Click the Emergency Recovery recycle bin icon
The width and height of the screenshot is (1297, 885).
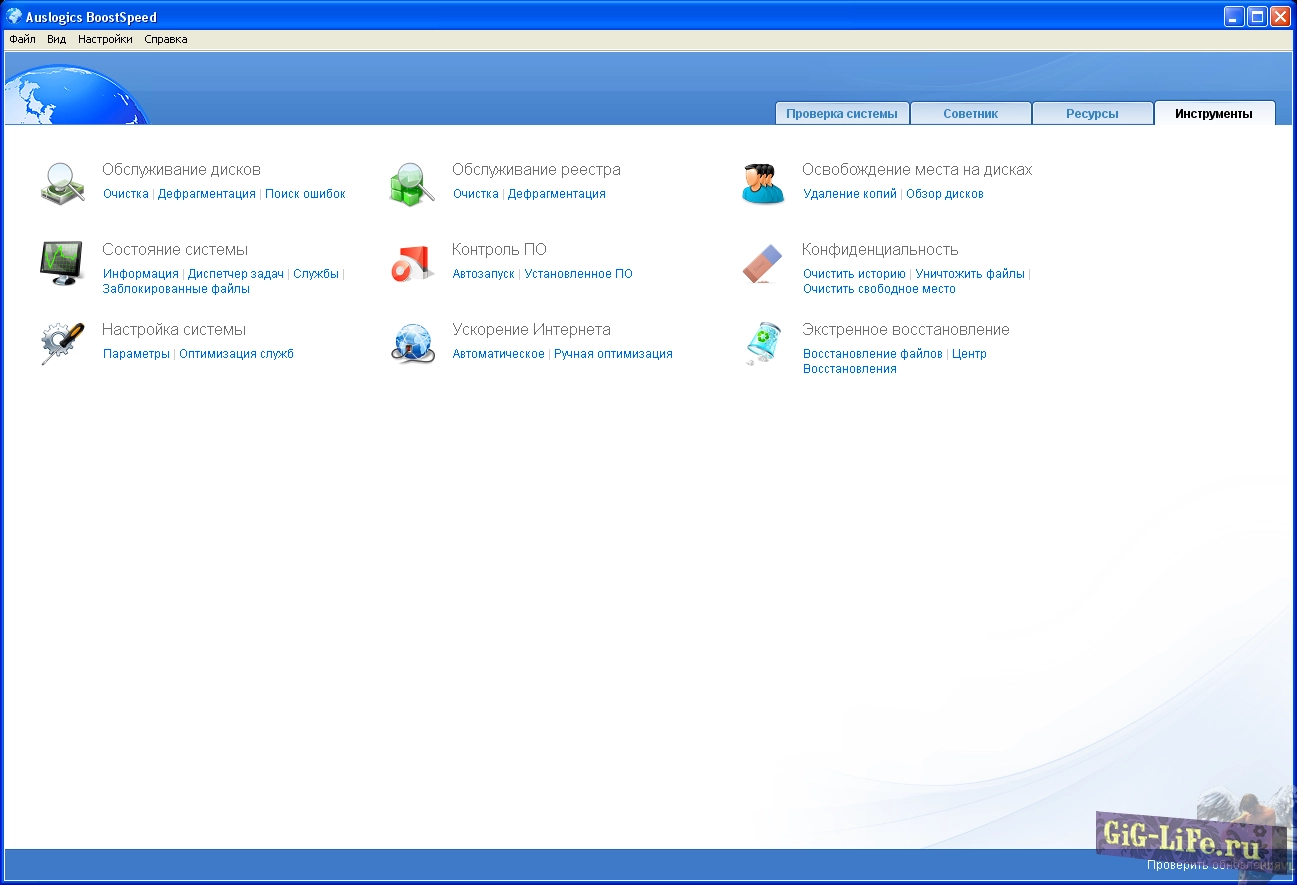click(x=763, y=343)
